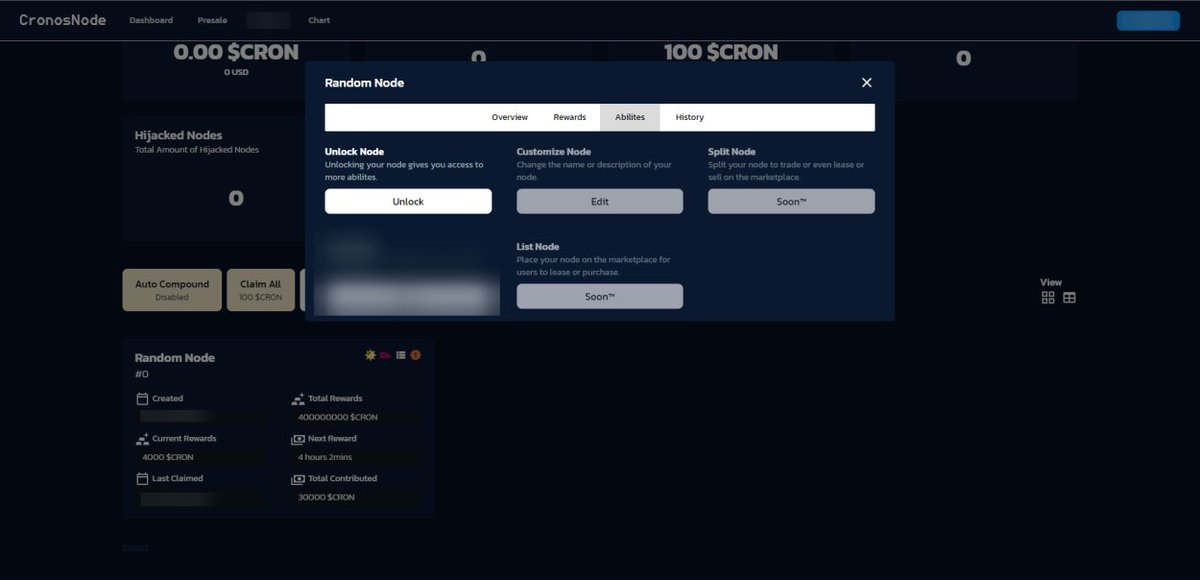Select the Abilites tab
The height and width of the screenshot is (580, 1200).
tap(630, 117)
